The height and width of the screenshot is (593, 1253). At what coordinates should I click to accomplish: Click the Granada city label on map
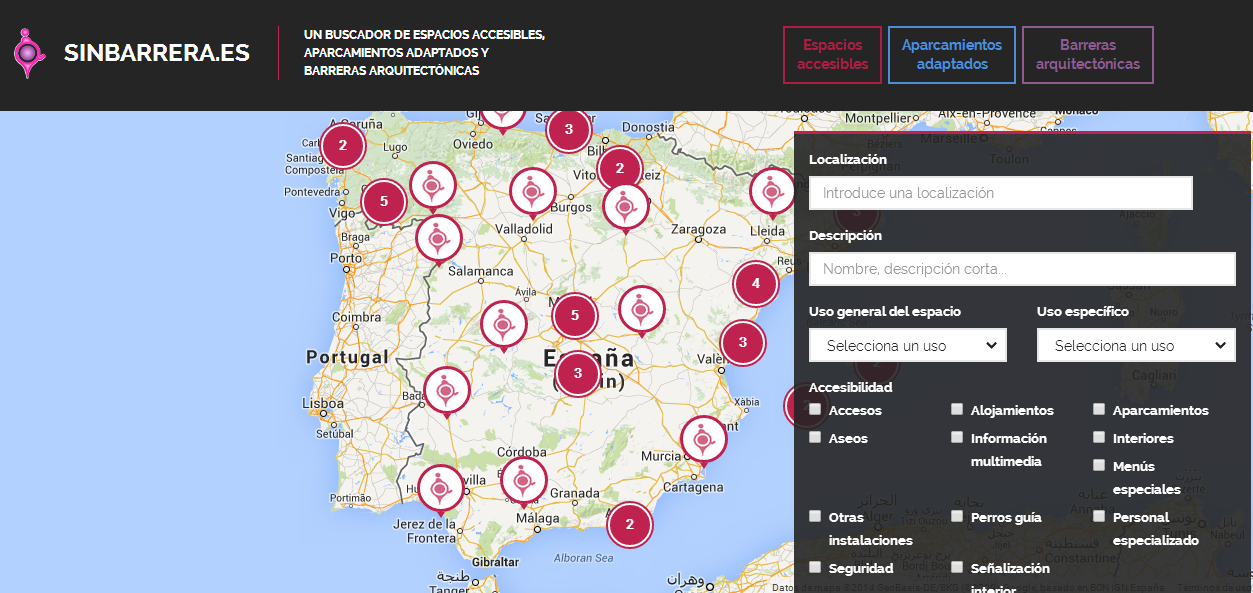coord(574,493)
